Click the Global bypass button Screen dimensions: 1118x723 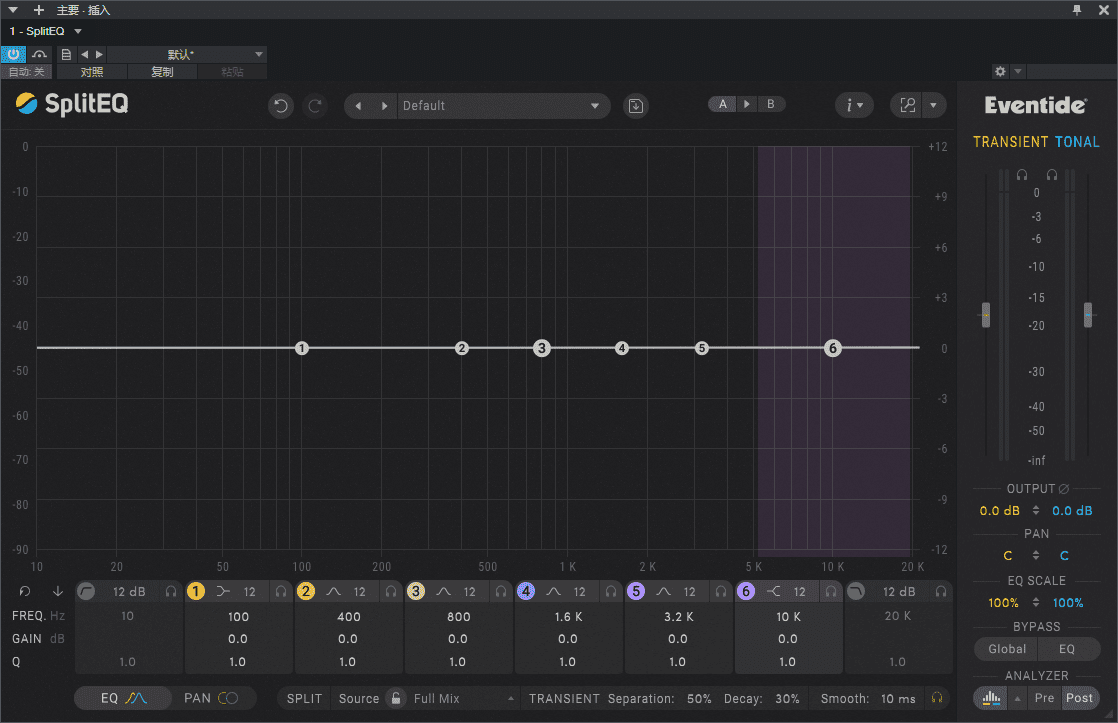point(1007,649)
